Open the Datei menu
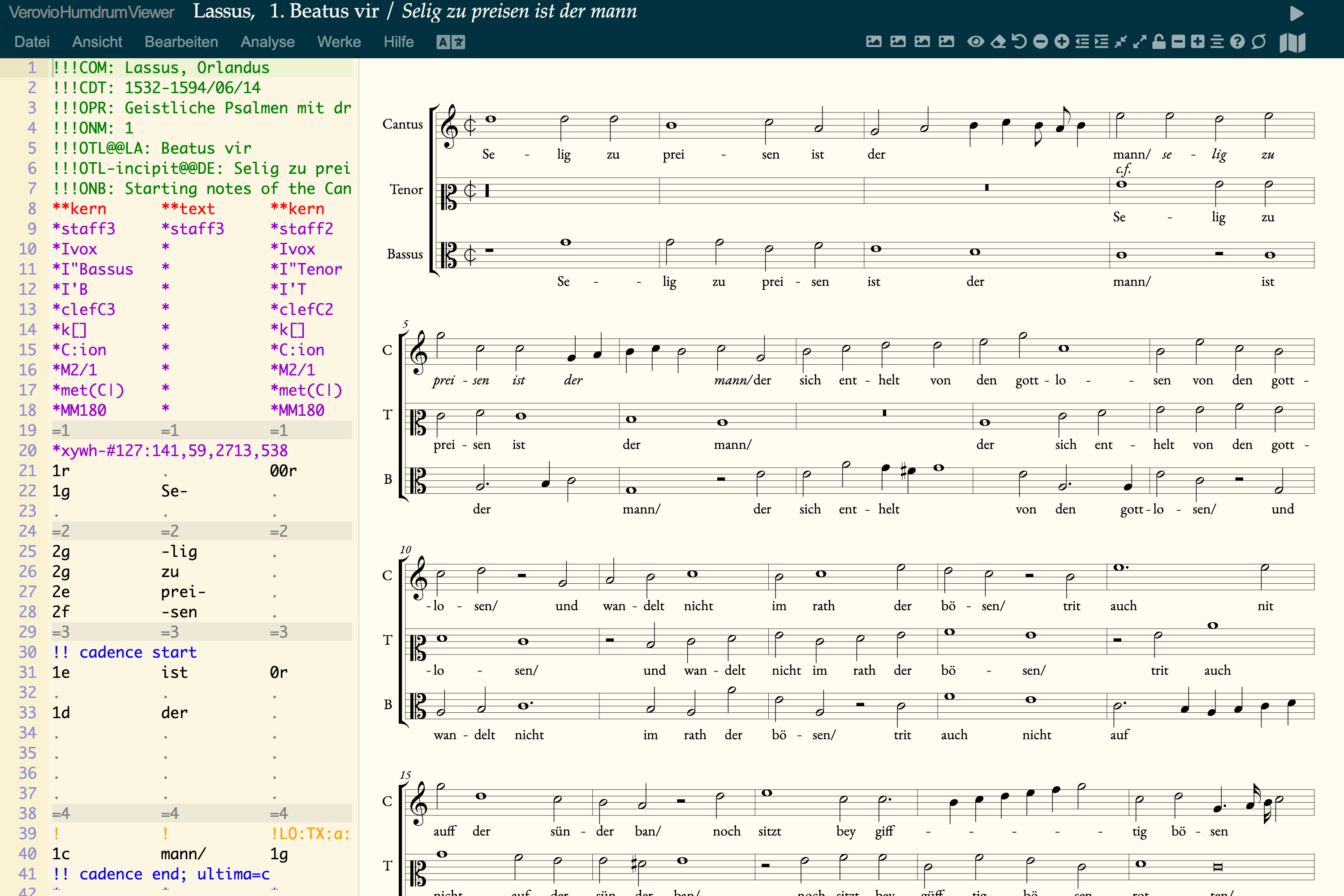Image resolution: width=1344 pixels, height=896 pixels. [32, 42]
